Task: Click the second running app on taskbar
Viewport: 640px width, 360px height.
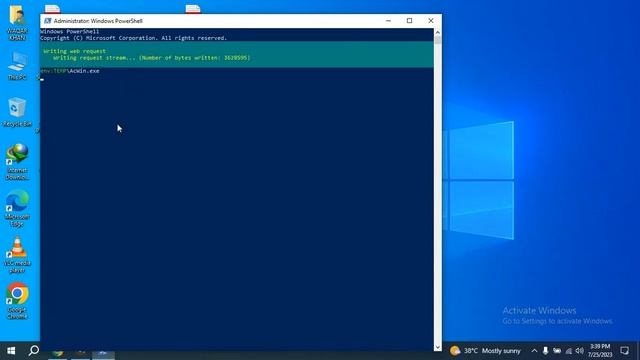Action: point(80,354)
